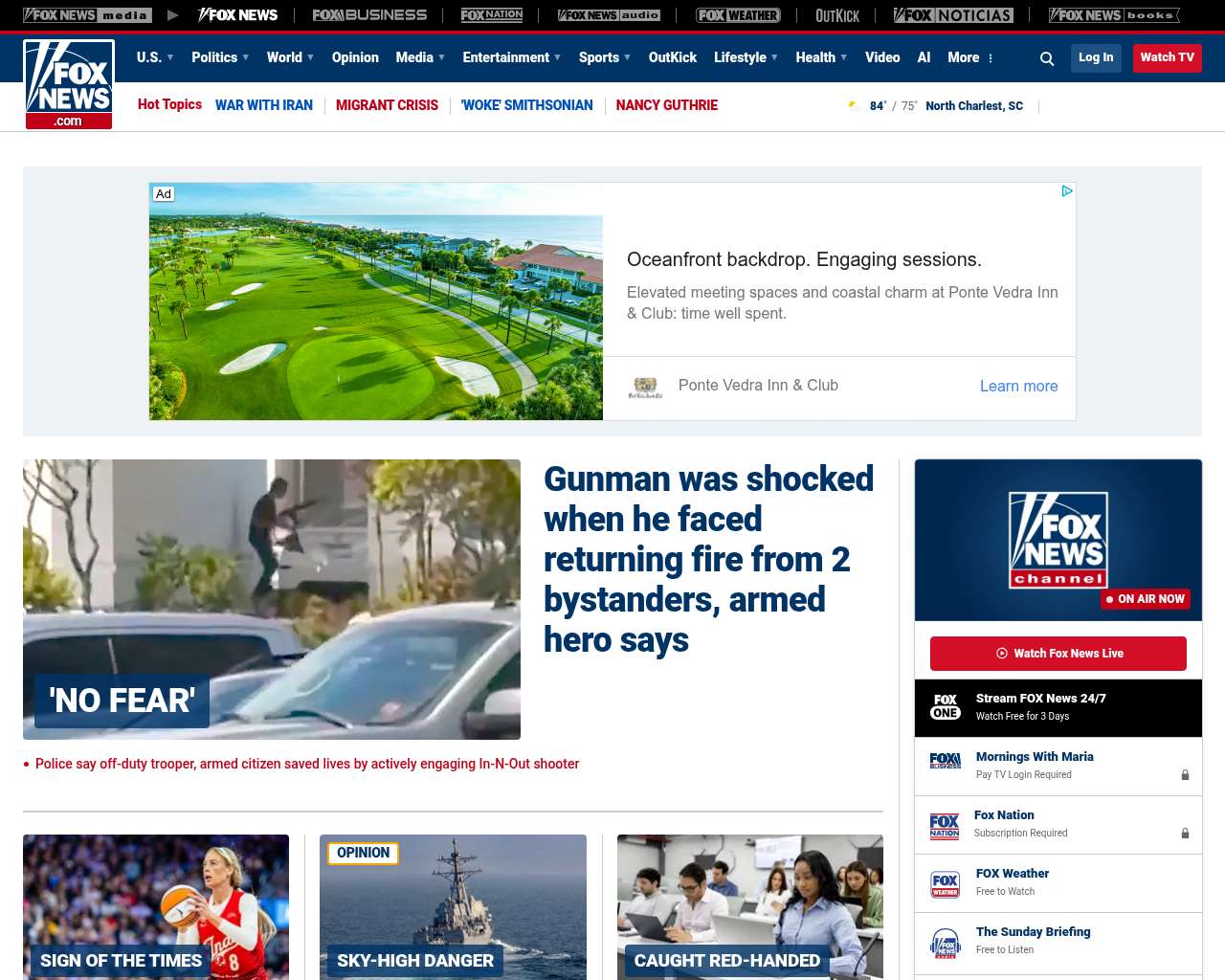Open Fox Weather logo in top bar
The width and height of the screenshot is (1225, 980).
pos(738,15)
